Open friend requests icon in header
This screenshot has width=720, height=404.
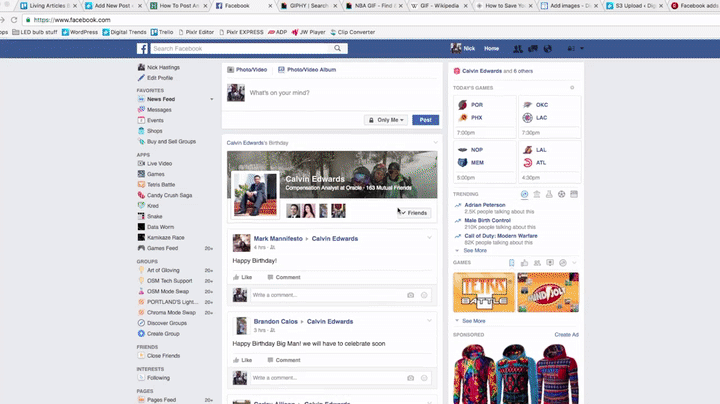(518, 49)
